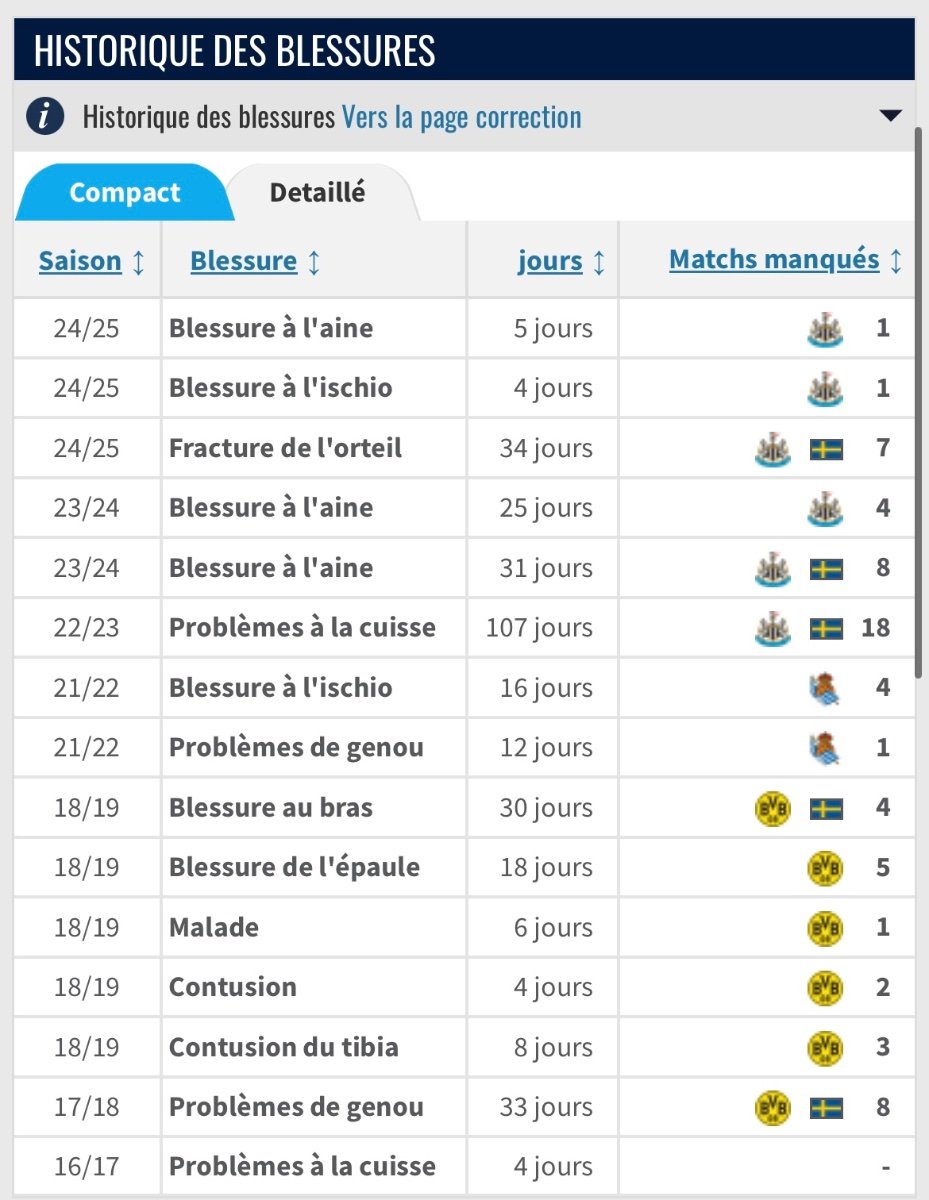Switch to the Detaillé tab

click(318, 192)
